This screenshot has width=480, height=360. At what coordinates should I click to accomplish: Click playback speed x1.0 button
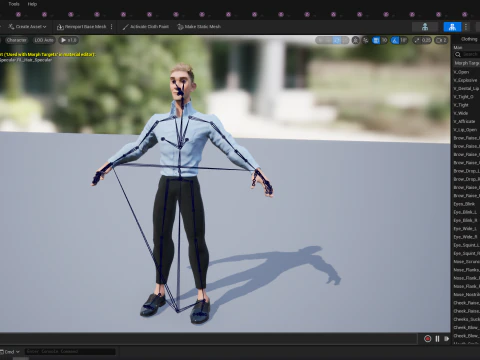point(68,40)
